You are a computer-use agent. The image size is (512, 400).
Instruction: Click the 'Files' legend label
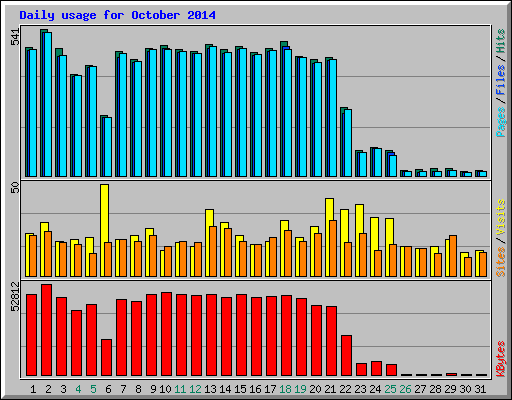(x=500, y=79)
